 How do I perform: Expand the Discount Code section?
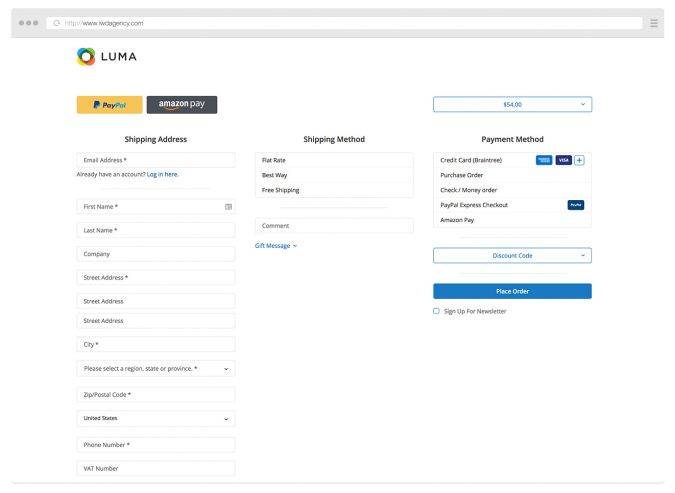coord(512,255)
